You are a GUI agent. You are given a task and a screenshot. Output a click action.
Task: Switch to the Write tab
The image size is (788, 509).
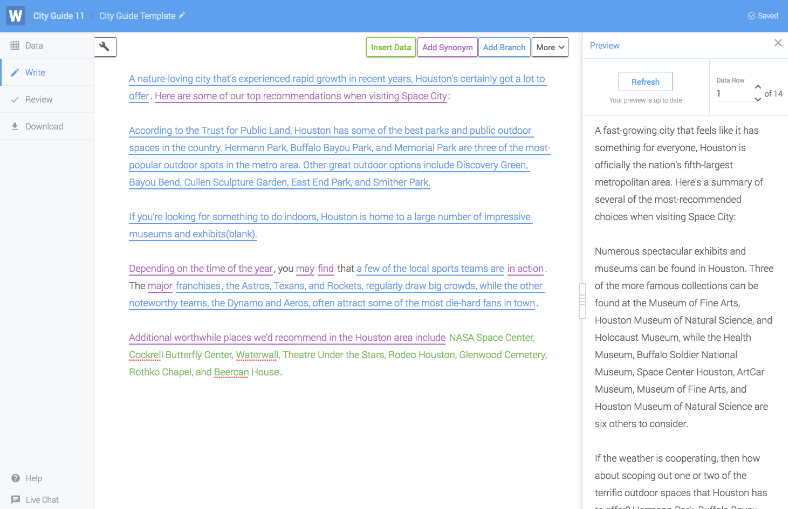(x=35, y=73)
